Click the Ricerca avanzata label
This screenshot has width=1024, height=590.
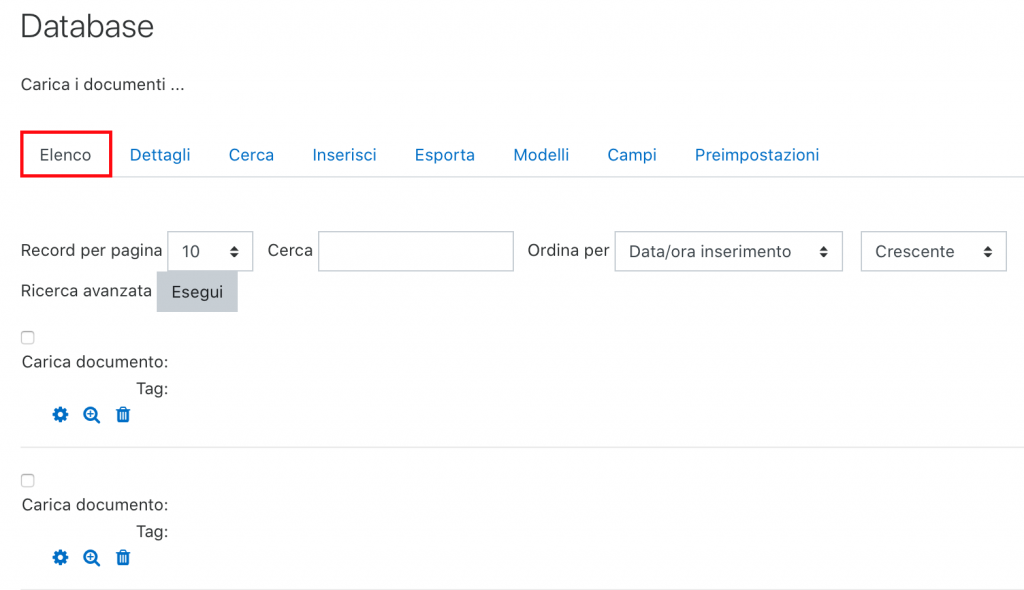point(86,291)
